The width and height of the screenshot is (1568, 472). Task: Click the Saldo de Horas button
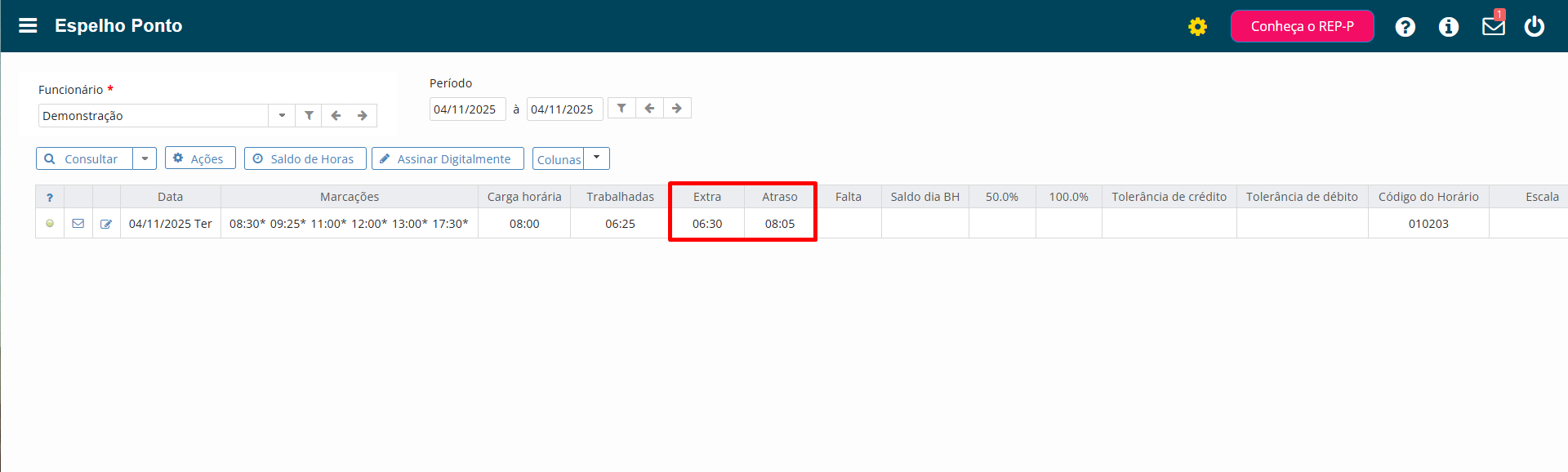[305, 158]
